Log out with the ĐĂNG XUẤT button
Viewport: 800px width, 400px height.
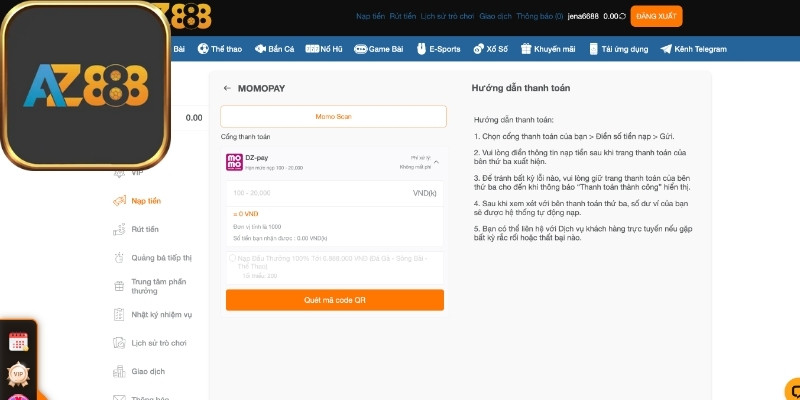(x=656, y=16)
